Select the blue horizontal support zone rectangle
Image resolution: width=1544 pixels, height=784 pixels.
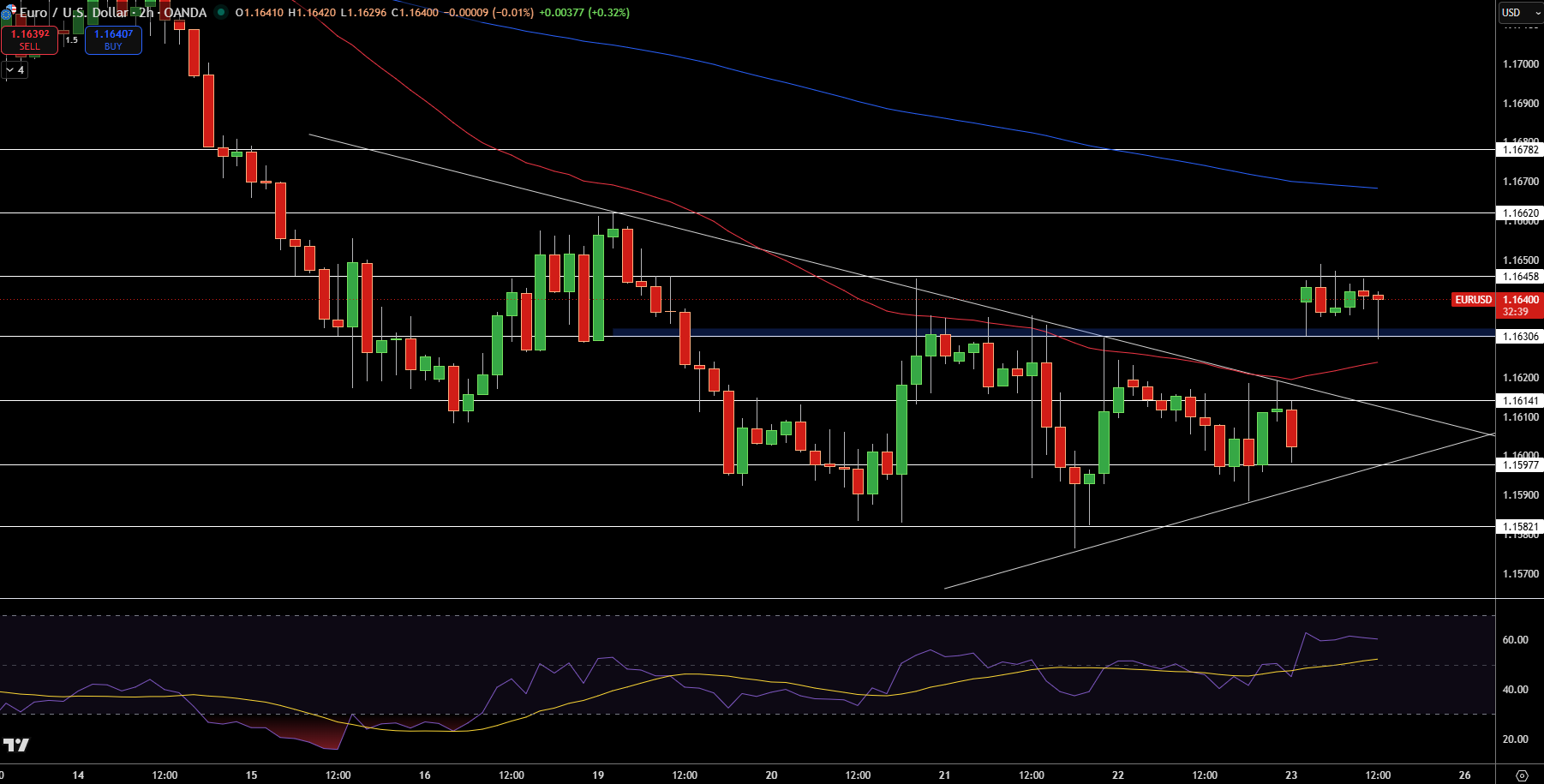pos(1054,332)
